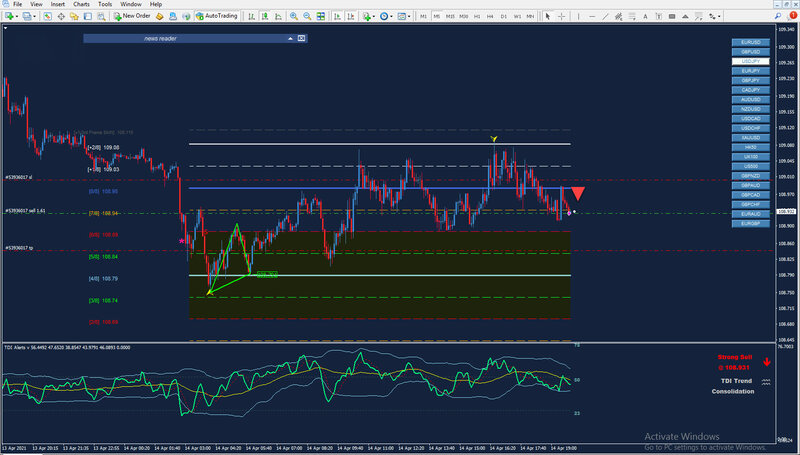The image size is (800, 455).
Task: Select the Text (A) tool
Action: click(x=645, y=16)
